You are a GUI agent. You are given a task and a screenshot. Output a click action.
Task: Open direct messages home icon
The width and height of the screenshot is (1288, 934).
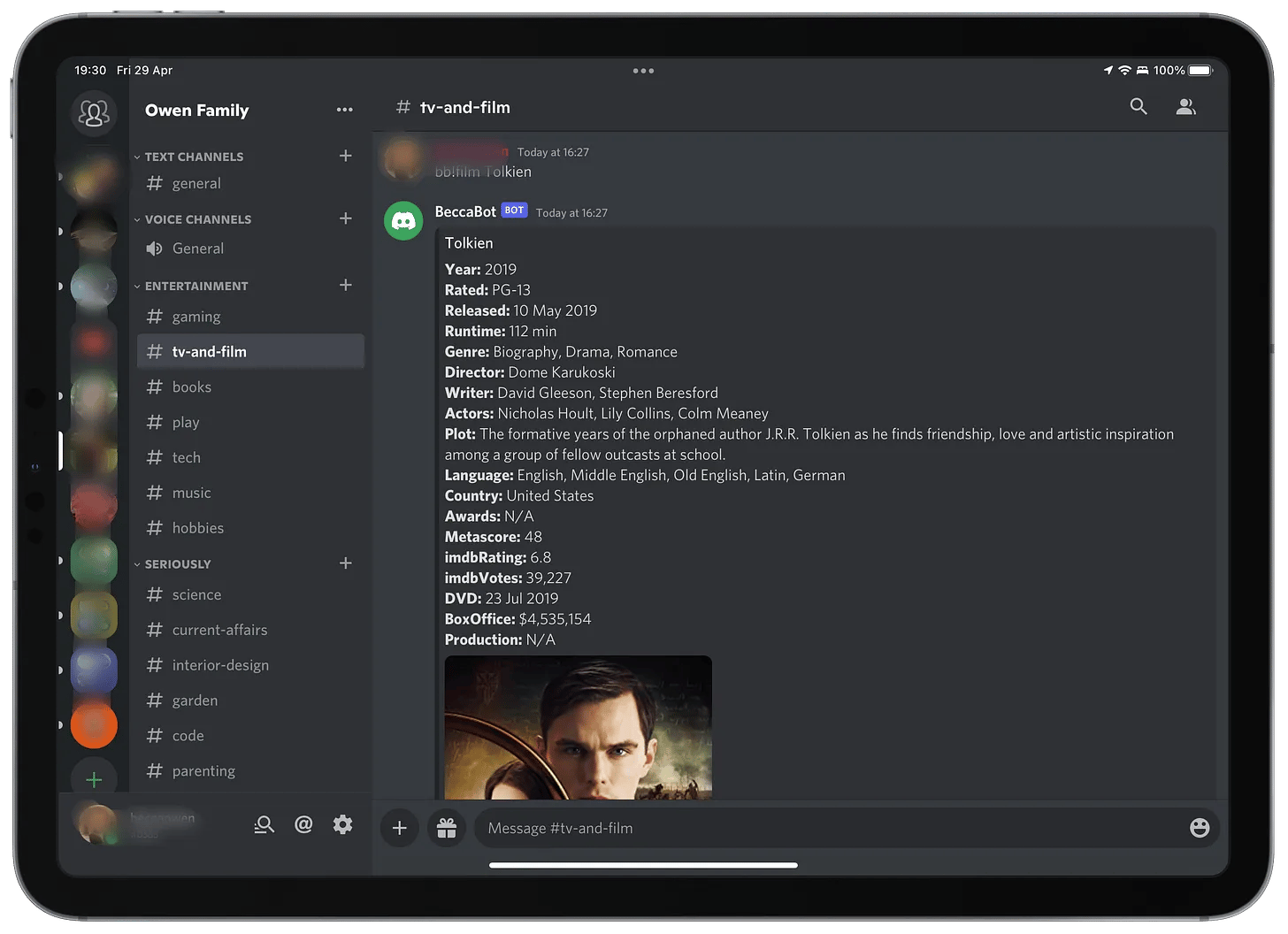tap(94, 113)
